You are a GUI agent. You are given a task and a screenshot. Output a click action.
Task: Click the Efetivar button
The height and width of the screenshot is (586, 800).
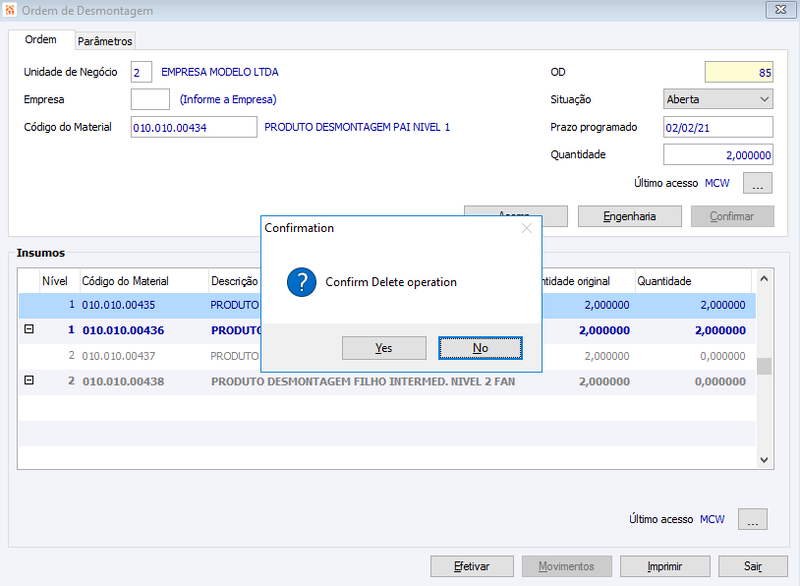pos(472,566)
